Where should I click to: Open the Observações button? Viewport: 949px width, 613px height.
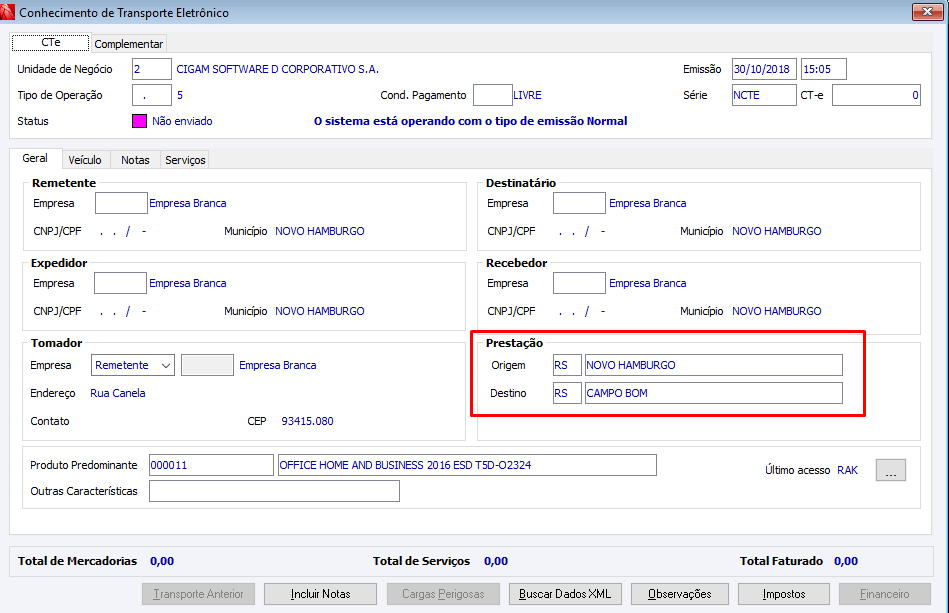pyautogui.click(x=680, y=594)
